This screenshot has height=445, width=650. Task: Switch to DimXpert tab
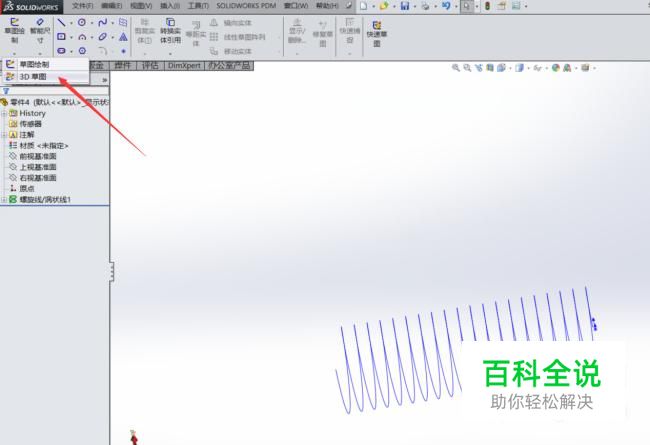point(184,66)
